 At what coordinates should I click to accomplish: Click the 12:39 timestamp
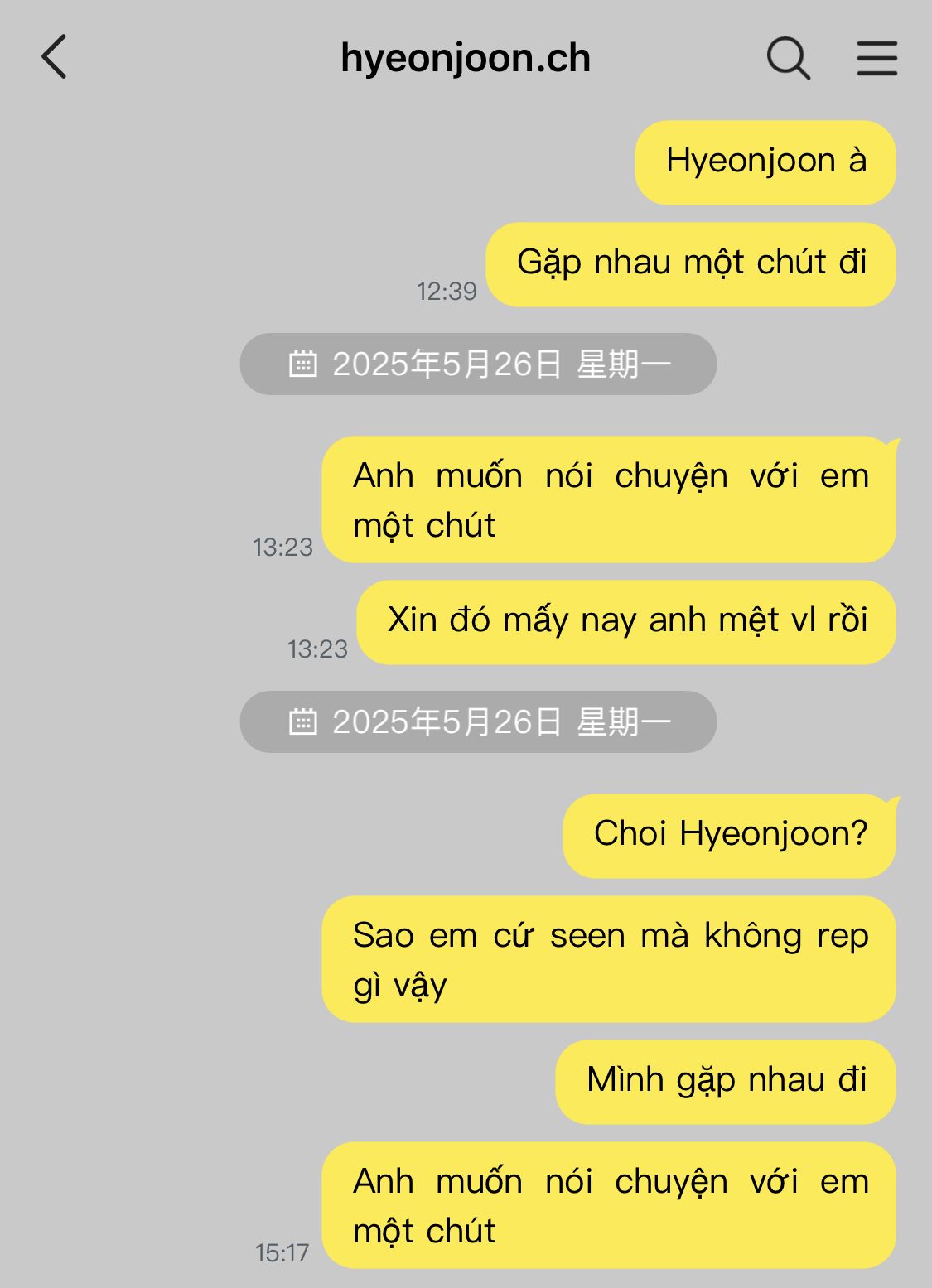tap(447, 291)
